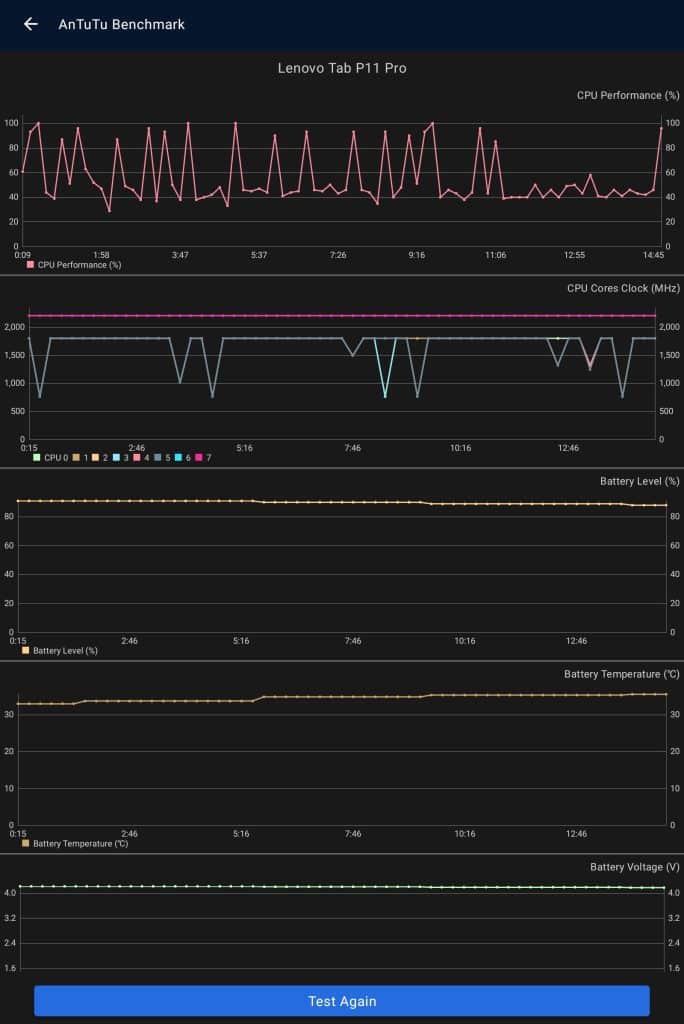This screenshot has width=684, height=1024.
Task: Tap the 11:06 time label on CPU Performance chart
Action: [x=495, y=255]
